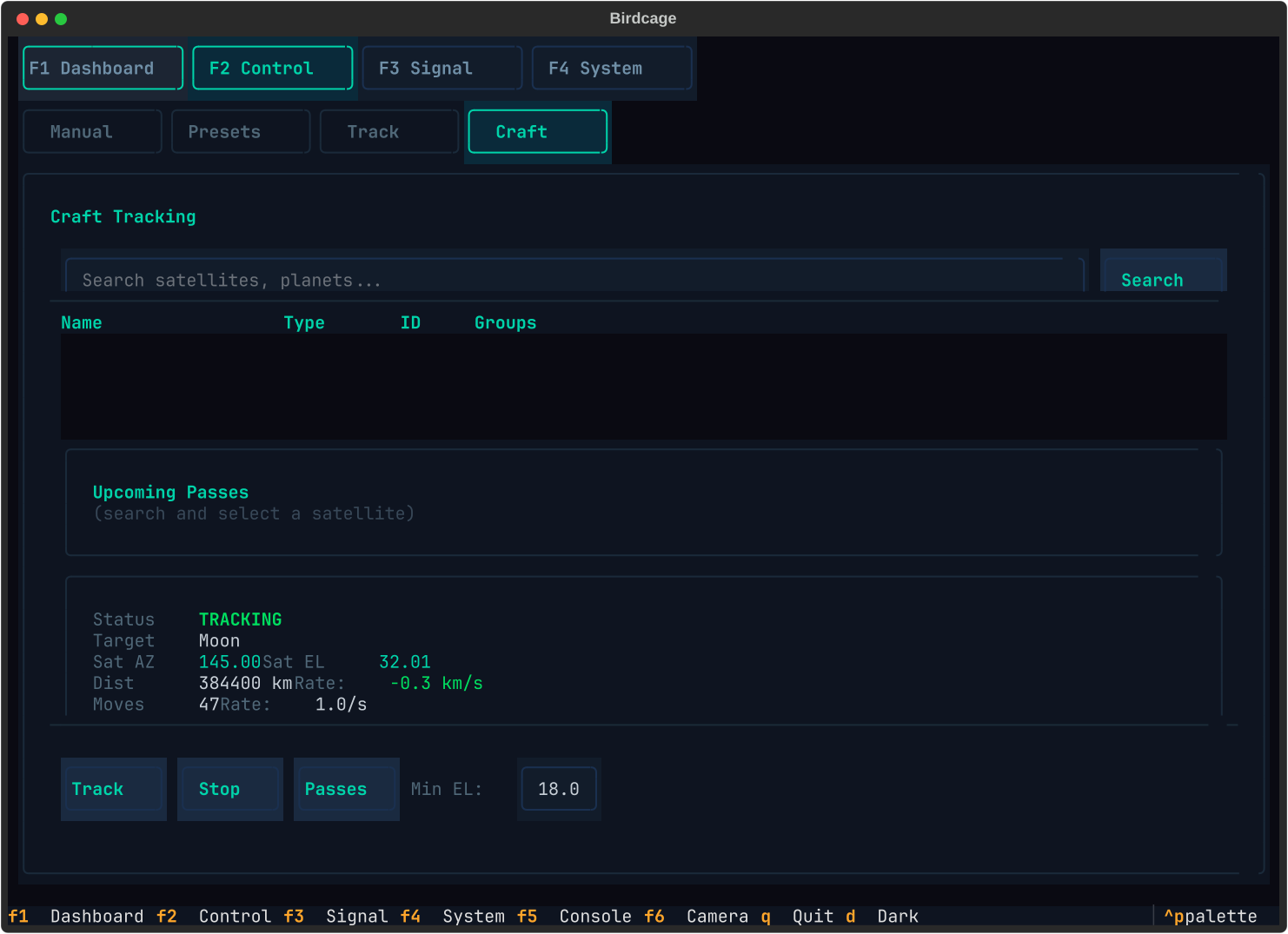
Task: Click the Dist label
Action: pyautogui.click(x=114, y=683)
